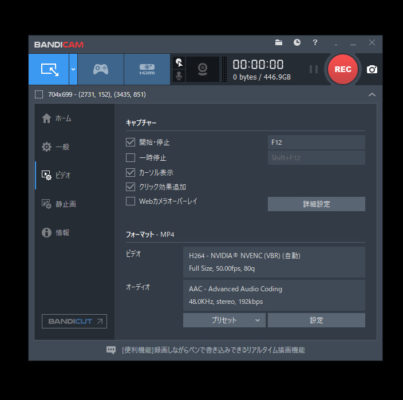The image size is (403, 400).
Task: Open the scheduled recording clock icon
Action: point(297,42)
